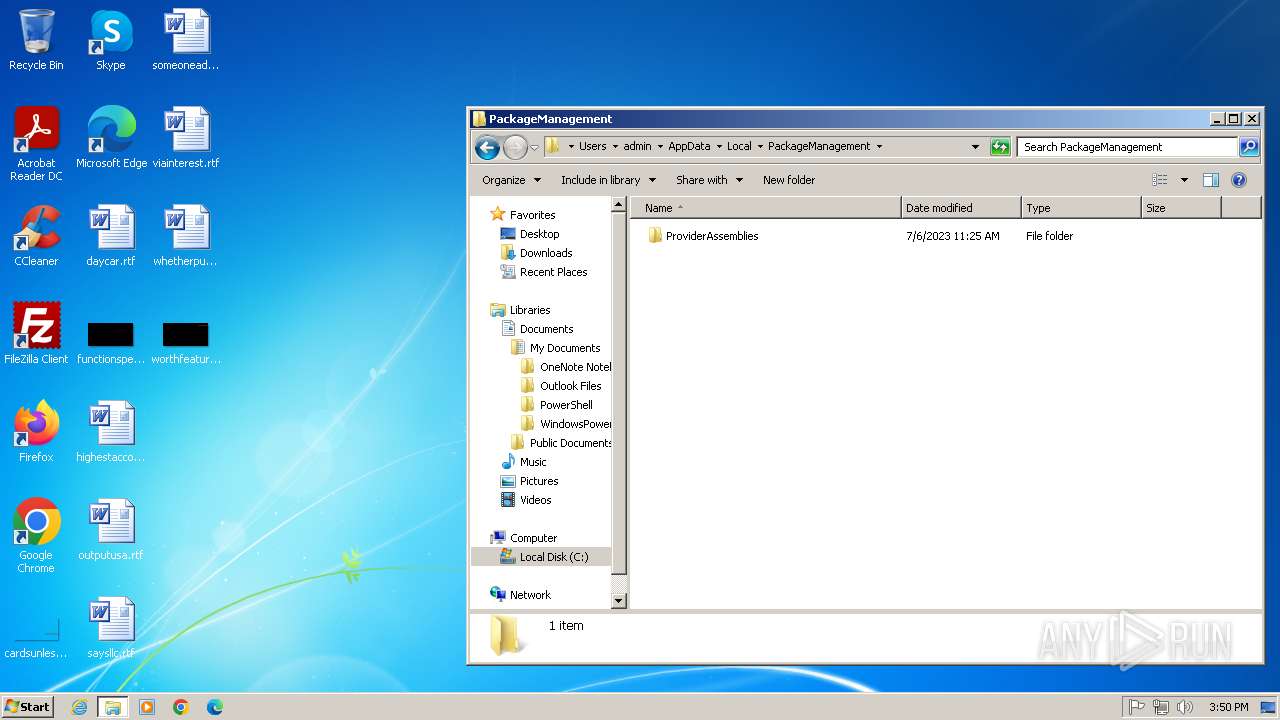
Task: Toggle the preview pane button
Action: (1211, 180)
